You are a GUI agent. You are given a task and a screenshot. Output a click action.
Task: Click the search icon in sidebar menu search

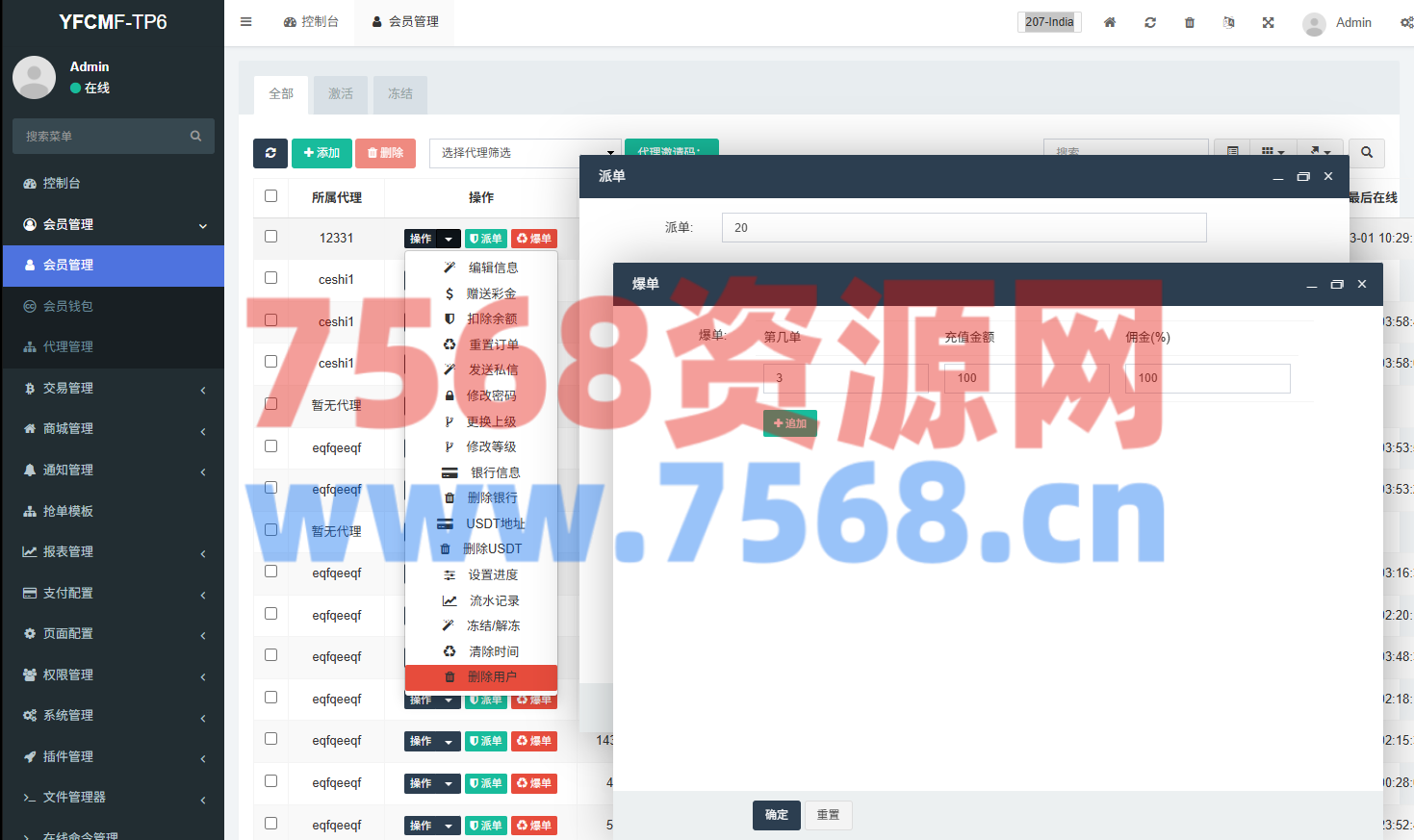coord(196,137)
